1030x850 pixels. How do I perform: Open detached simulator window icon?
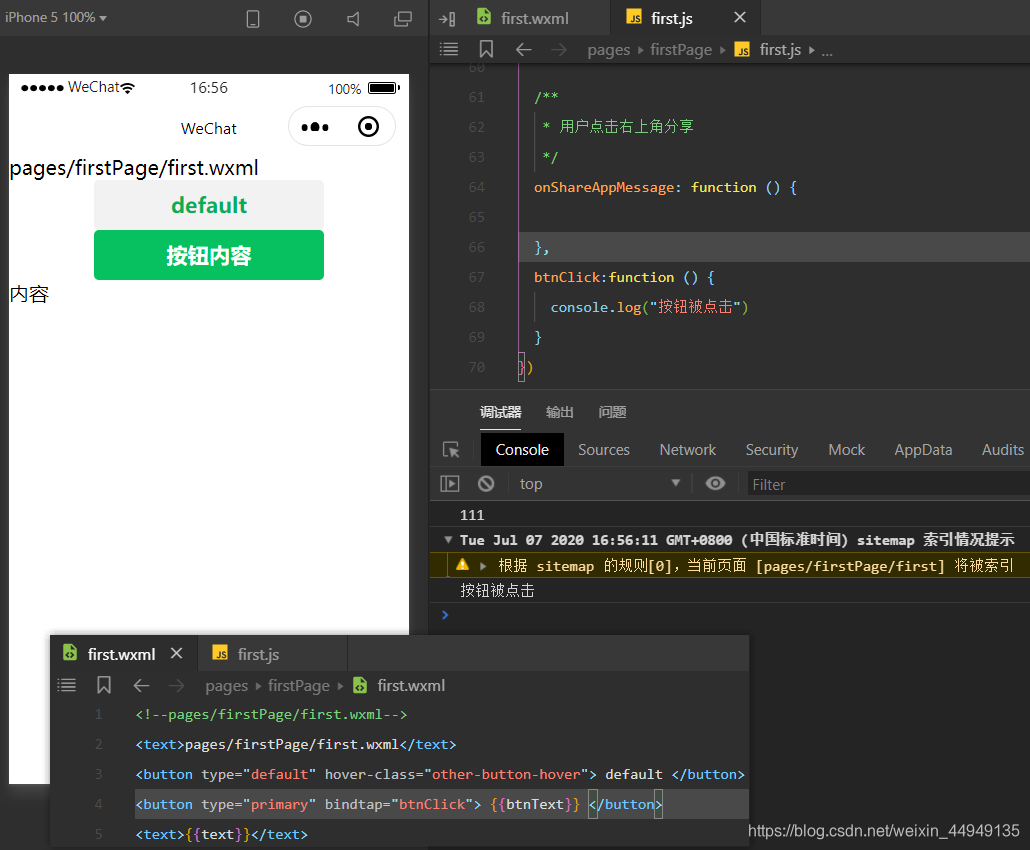tap(403, 18)
